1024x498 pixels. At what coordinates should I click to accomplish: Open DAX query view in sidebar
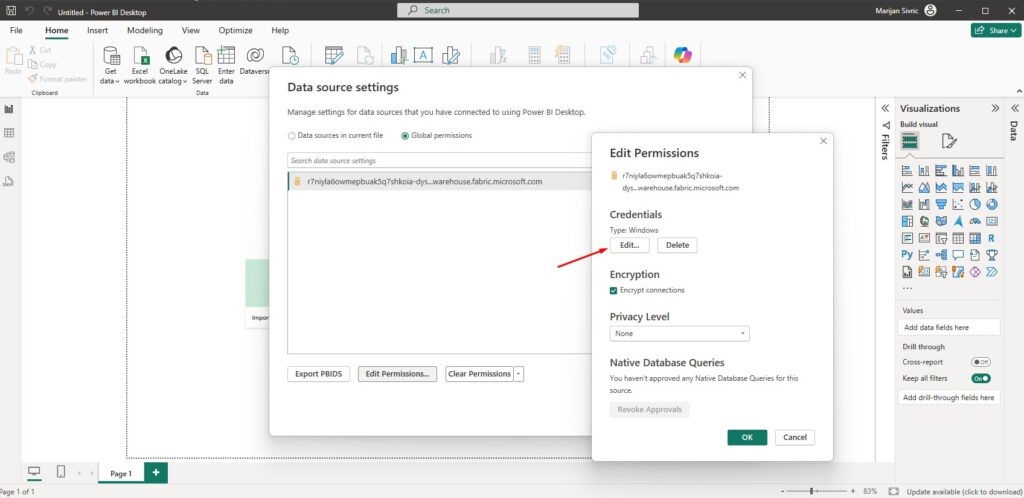click(9, 181)
